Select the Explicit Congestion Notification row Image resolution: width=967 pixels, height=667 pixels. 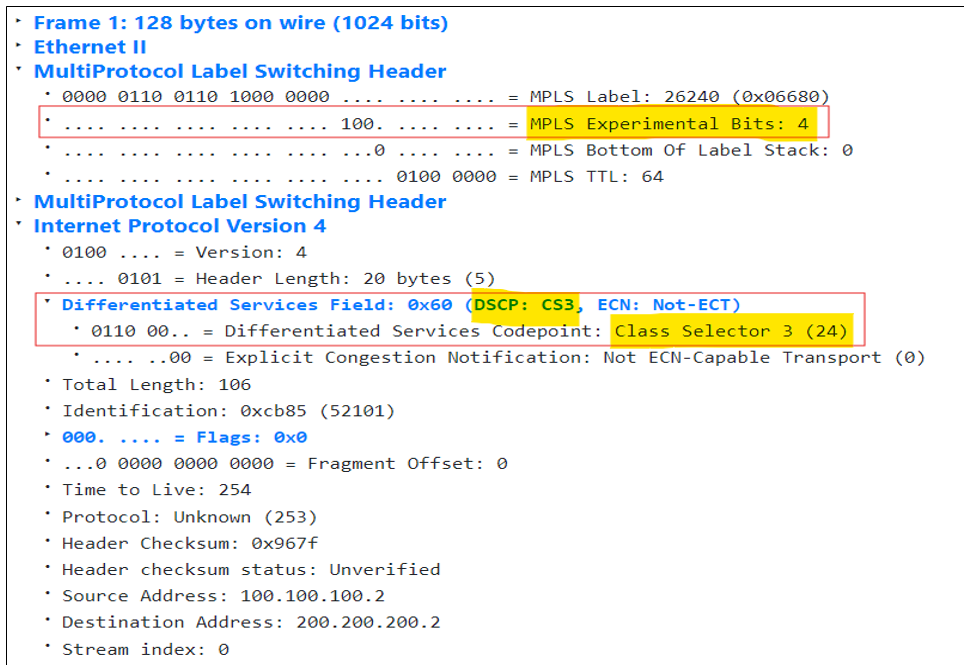tap(502, 357)
